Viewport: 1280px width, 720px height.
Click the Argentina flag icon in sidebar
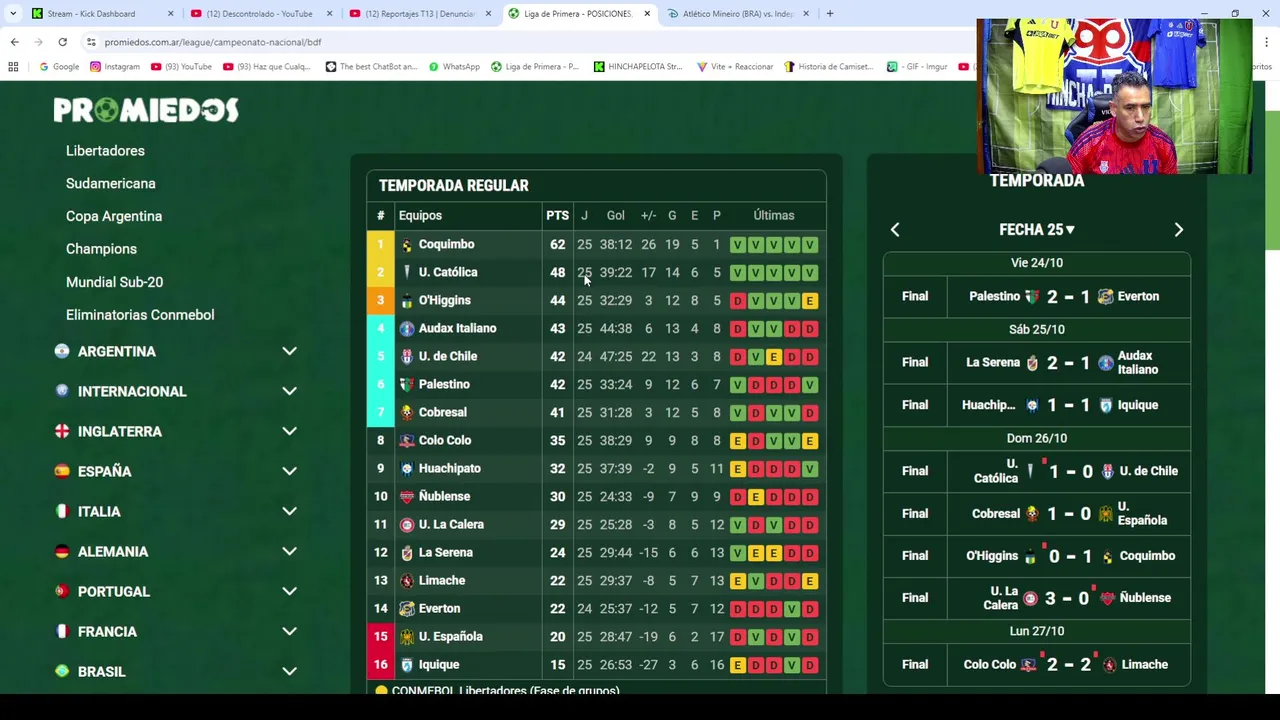pyautogui.click(x=62, y=351)
